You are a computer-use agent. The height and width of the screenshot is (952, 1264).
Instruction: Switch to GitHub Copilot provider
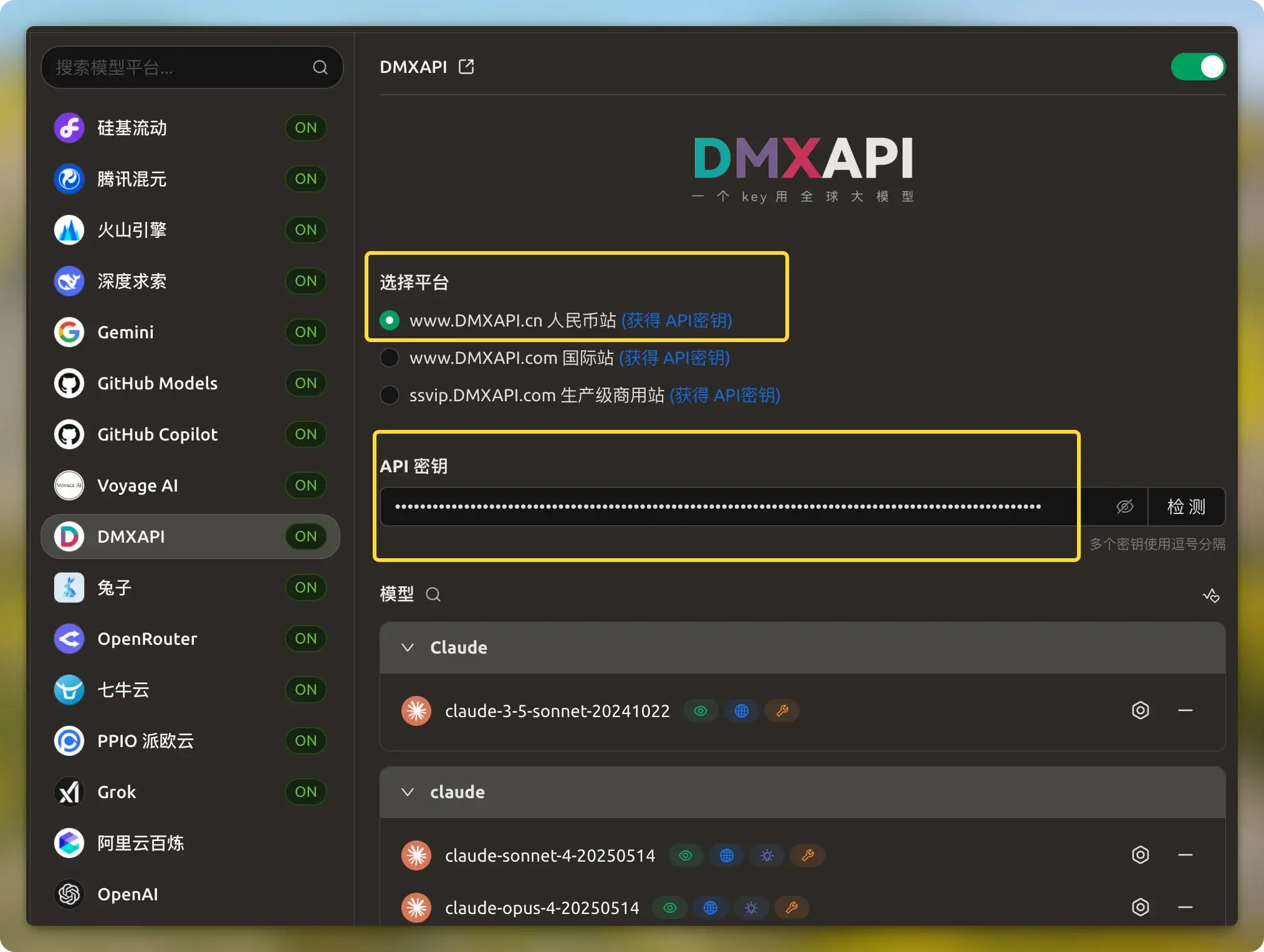[x=157, y=434]
